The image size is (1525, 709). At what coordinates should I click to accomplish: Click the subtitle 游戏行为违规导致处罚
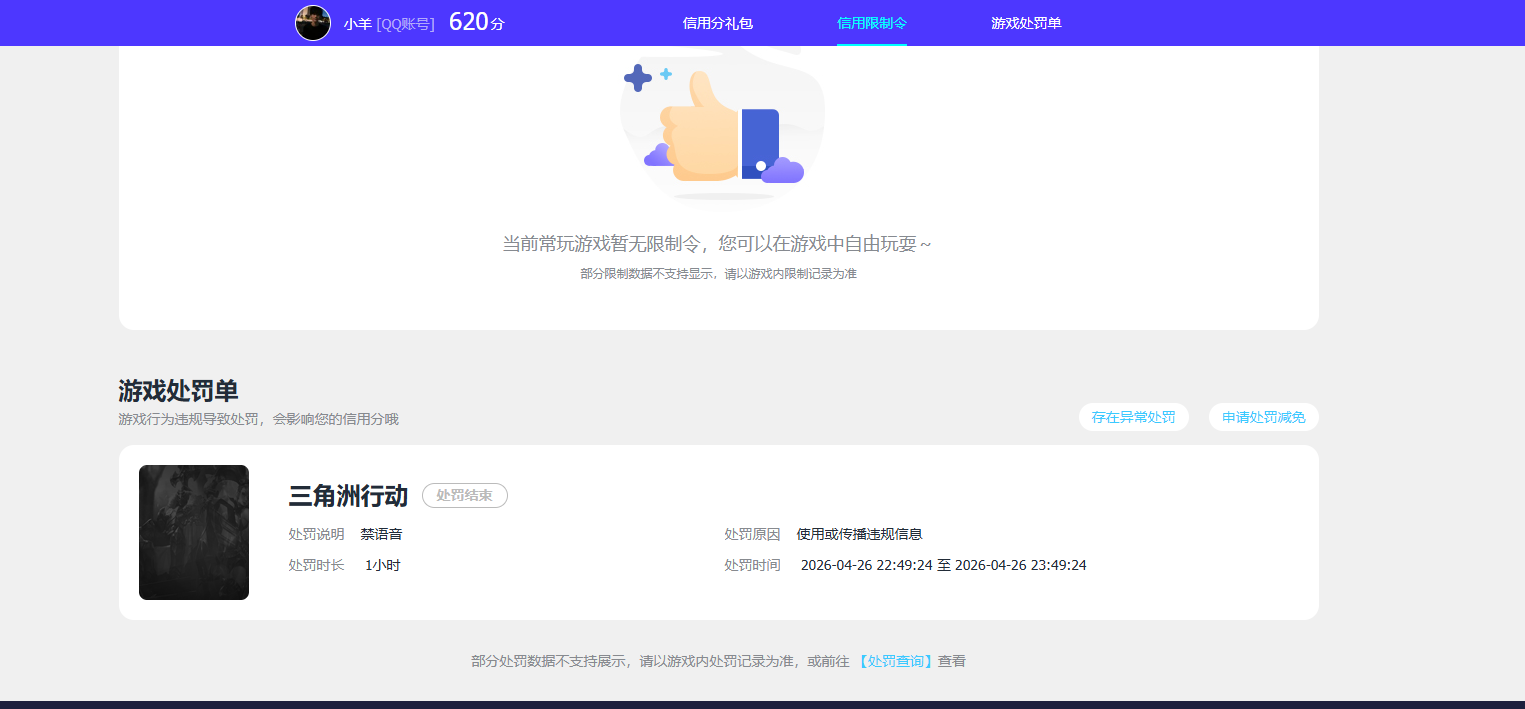click(258, 419)
